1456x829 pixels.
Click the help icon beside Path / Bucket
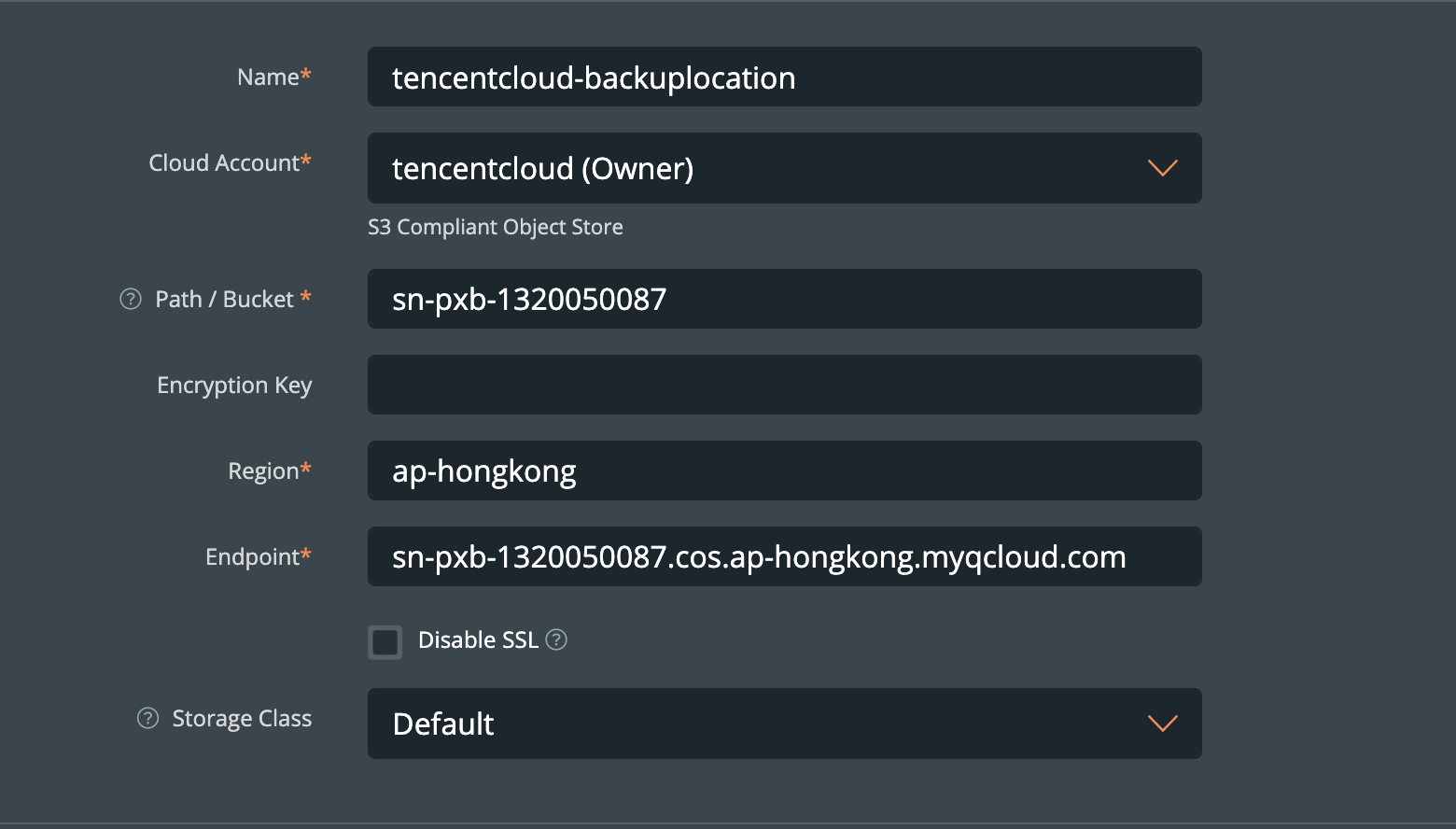(x=131, y=299)
